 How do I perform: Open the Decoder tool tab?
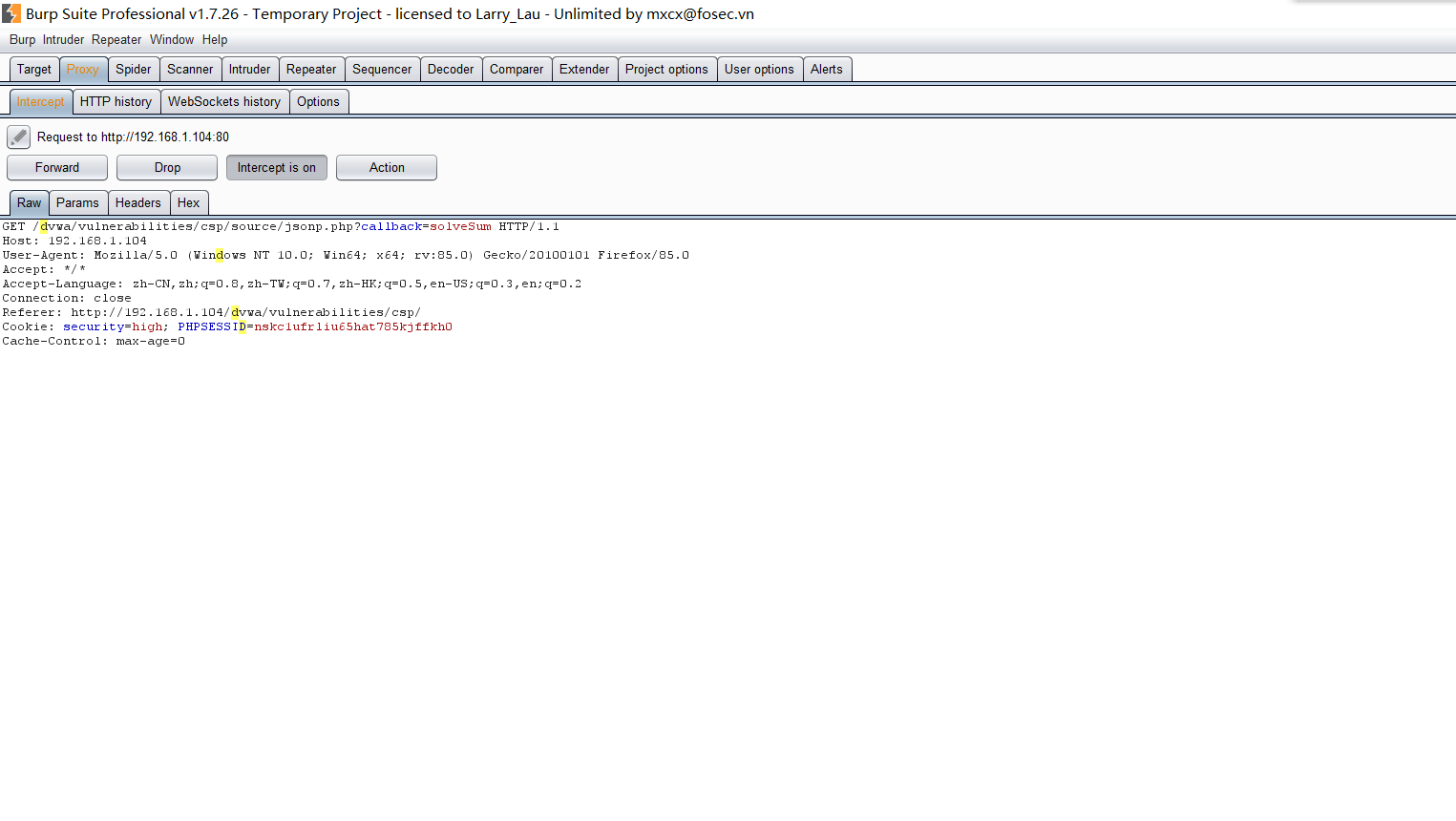pos(451,70)
